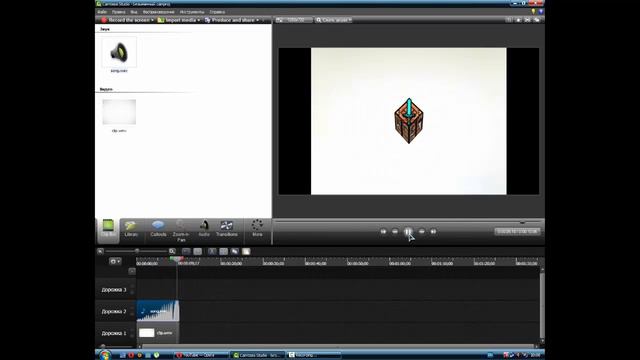
Task: Jump to previous clip in playback controls
Action: pyautogui.click(x=383, y=231)
